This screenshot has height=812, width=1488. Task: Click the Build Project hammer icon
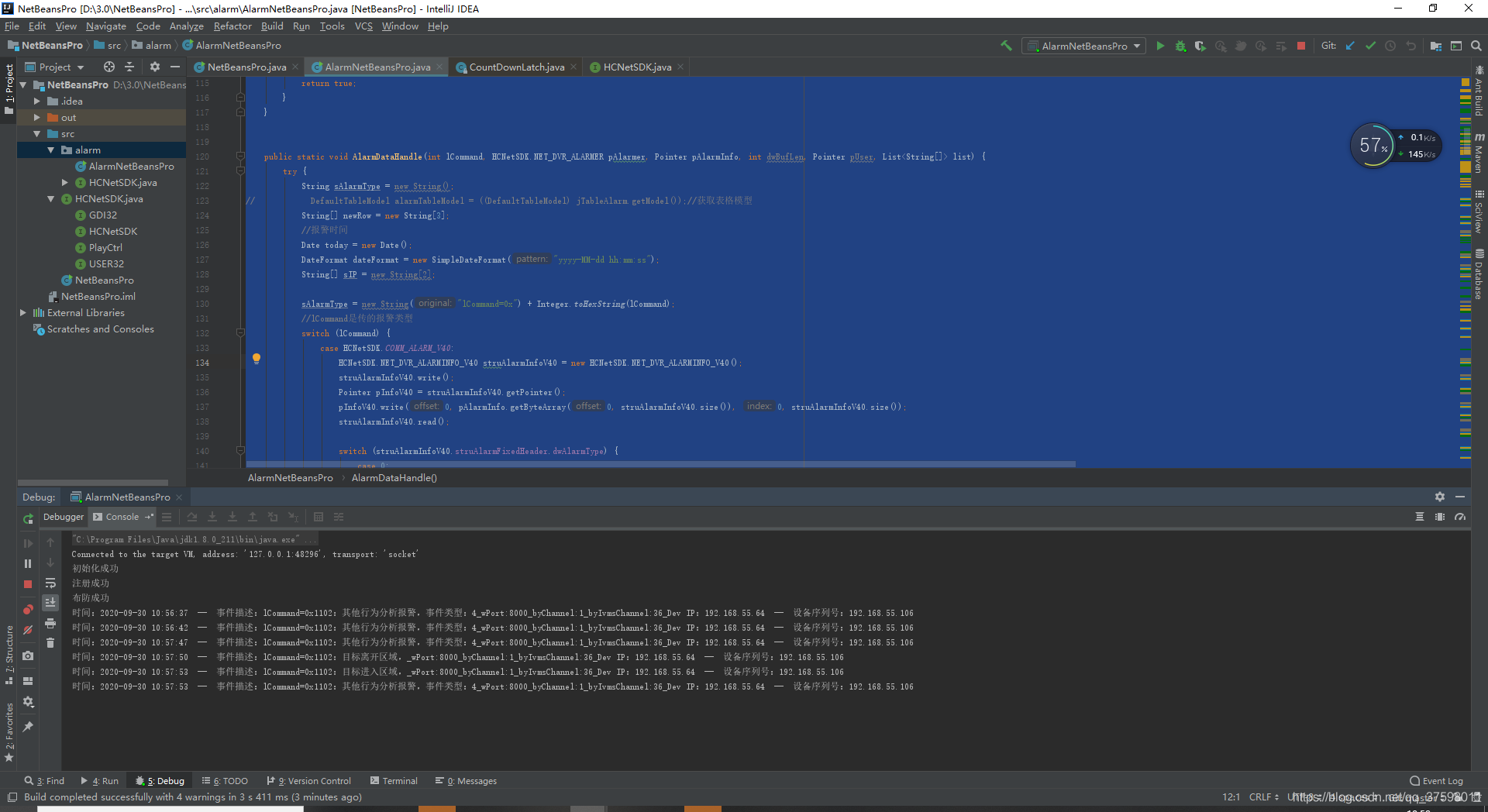[x=1006, y=46]
